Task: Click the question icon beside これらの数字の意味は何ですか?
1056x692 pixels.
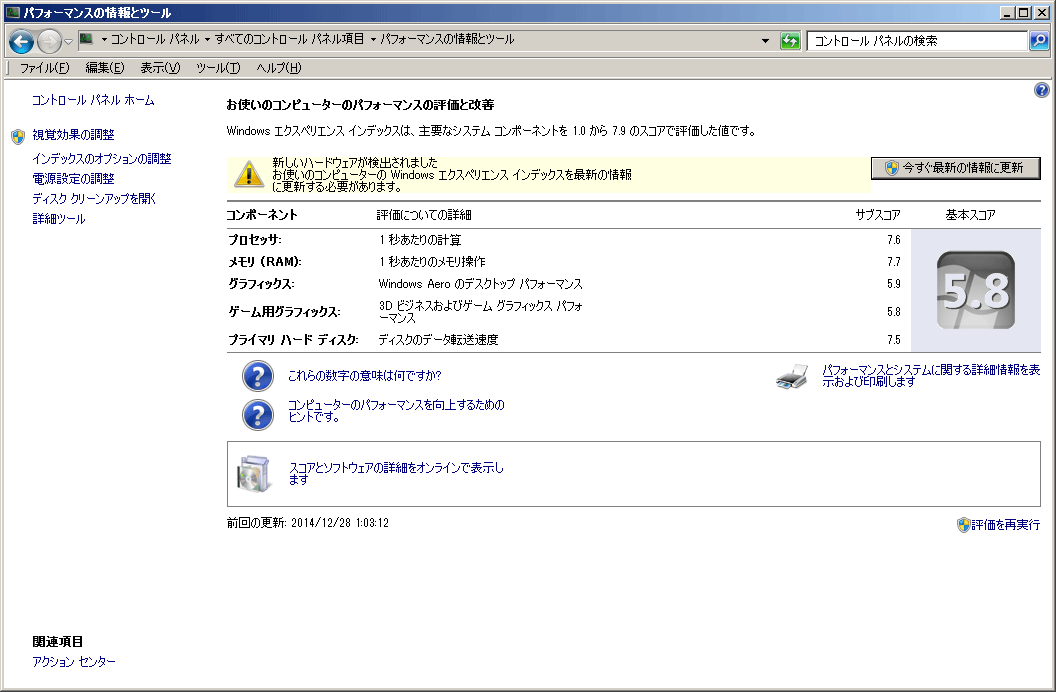Action: pyautogui.click(x=258, y=376)
